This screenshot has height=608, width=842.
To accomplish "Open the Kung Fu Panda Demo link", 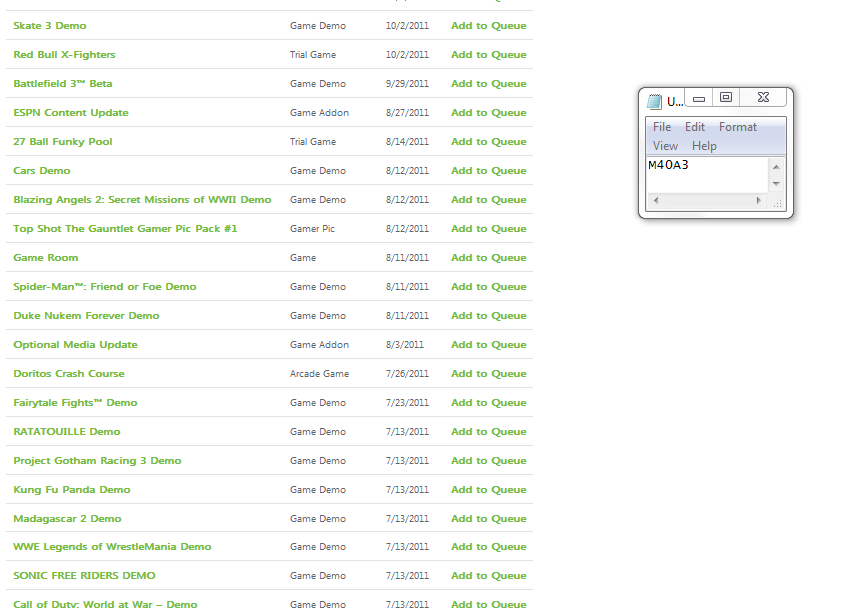I will 71,490.
